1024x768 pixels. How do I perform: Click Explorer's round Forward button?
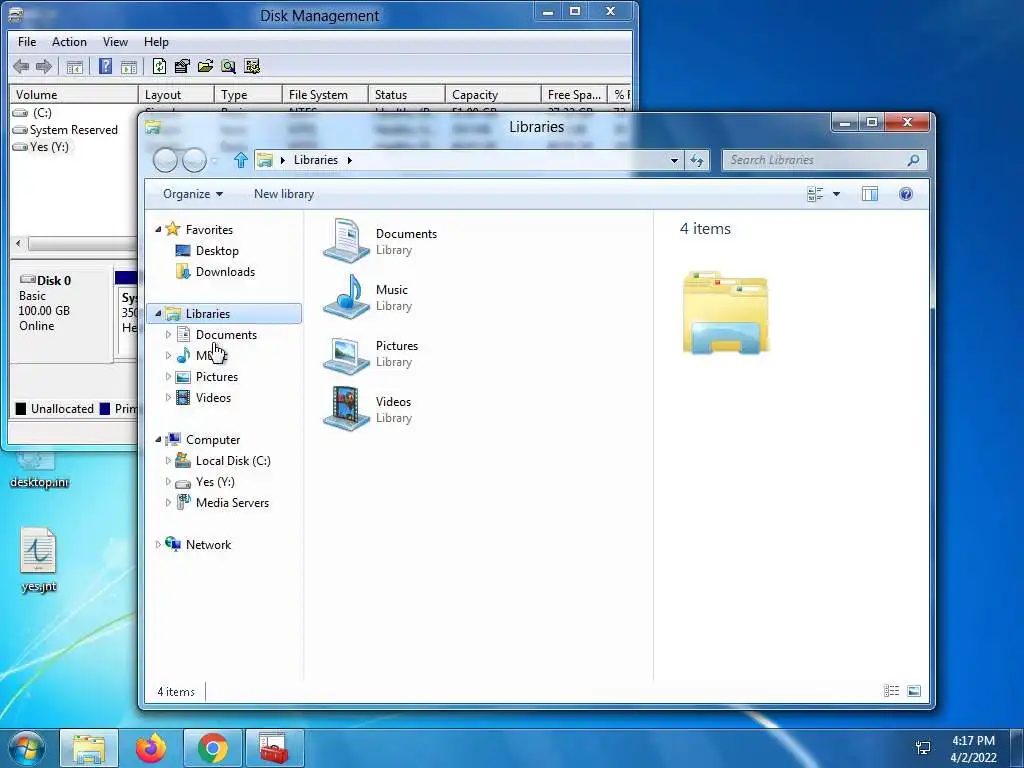click(x=194, y=160)
